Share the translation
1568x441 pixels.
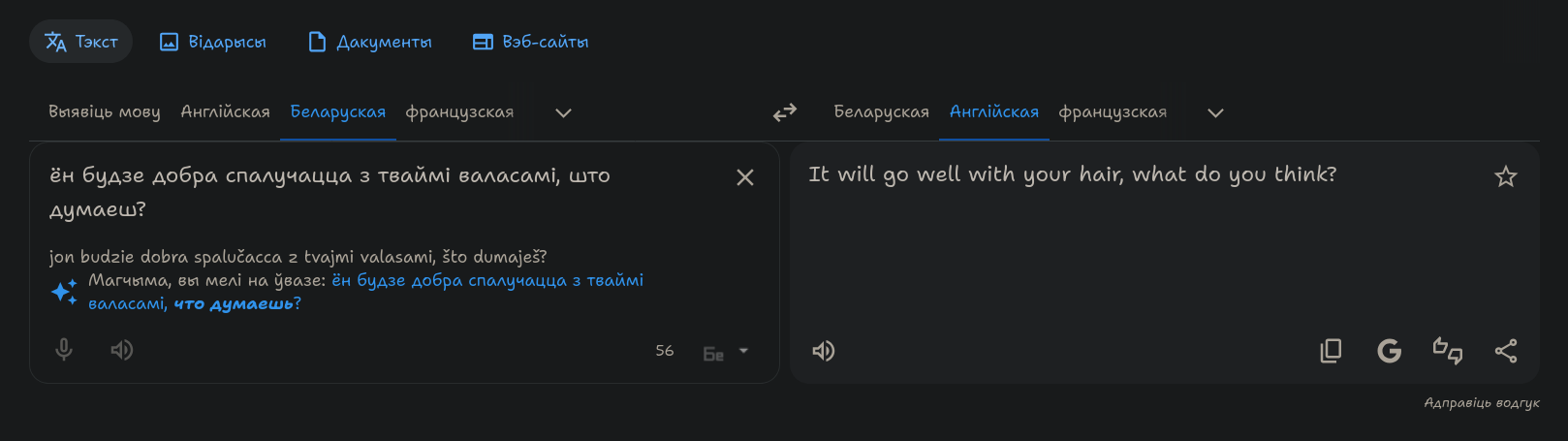pyautogui.click(x=1506, y=351)
